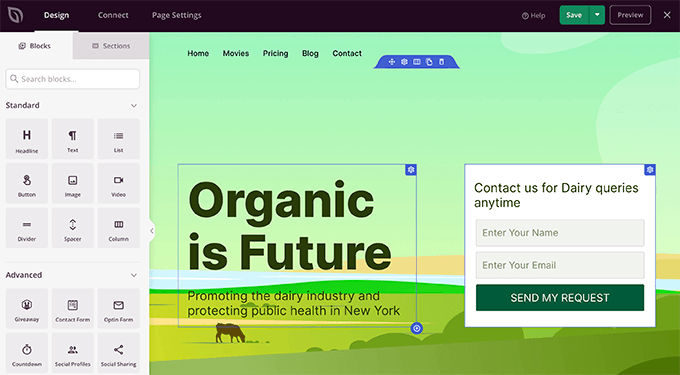Image resolution: width=680 pixels, height=375 pixels.
Task: Collapse the left sidebar panel handle
Action: point(152,231)
